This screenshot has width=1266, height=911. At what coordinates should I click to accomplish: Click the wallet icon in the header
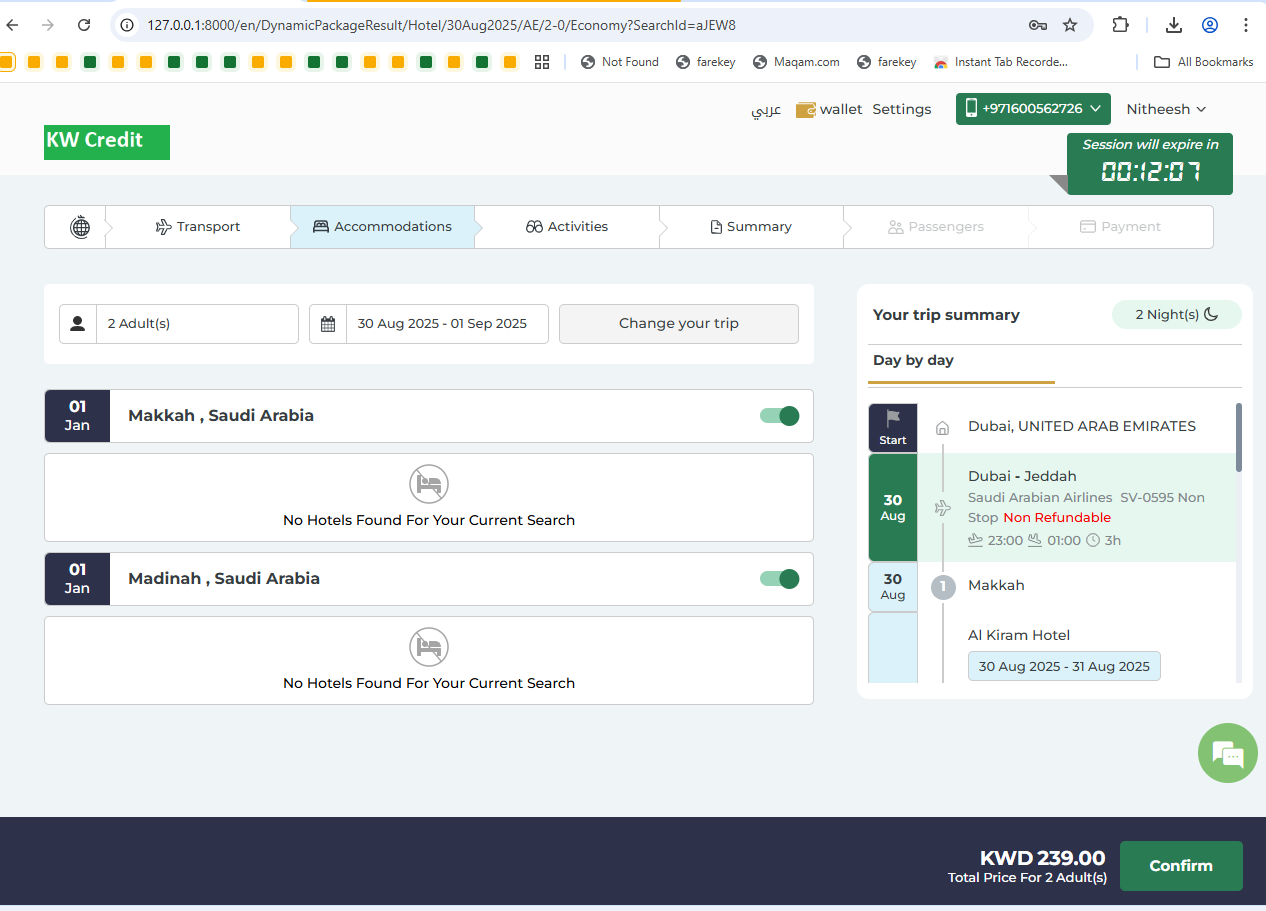[x=806, y=110]
